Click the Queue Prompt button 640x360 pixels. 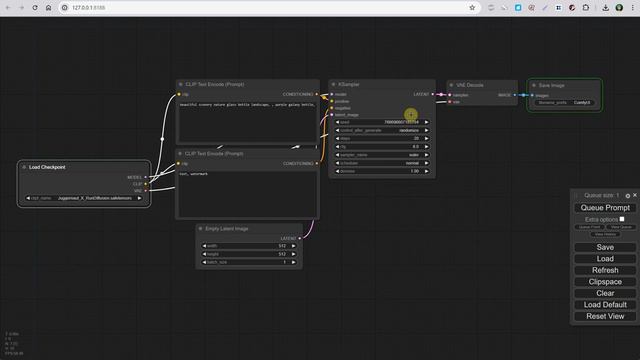(x=605, y=208)
